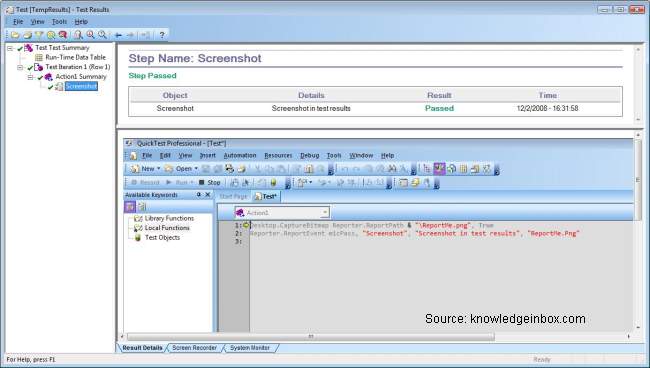Click the time cell 12/2/2008 - 16:31:58
The height and width of the screenshot is (368, 650).
pos(547,109)
